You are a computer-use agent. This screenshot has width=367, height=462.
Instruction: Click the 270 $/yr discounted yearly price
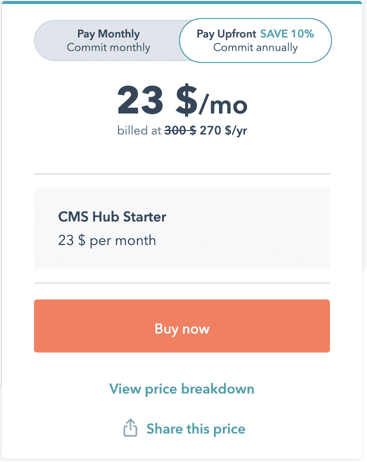click(223, 131)
